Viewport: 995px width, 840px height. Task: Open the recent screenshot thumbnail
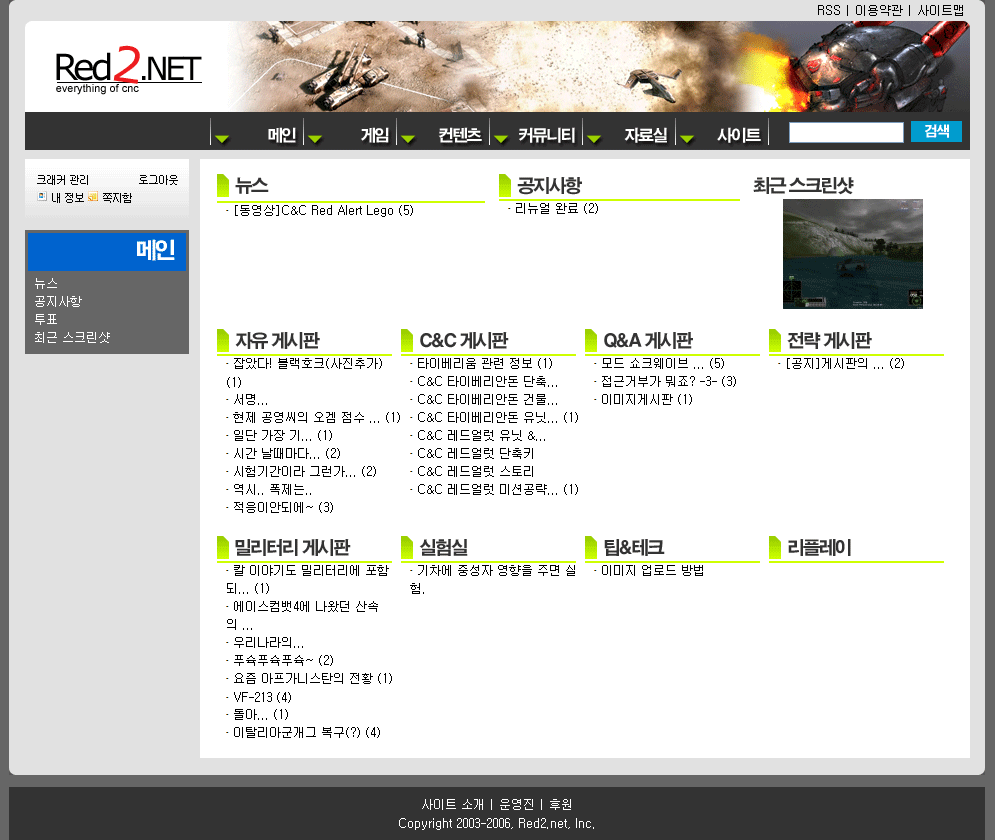(853, 254)
